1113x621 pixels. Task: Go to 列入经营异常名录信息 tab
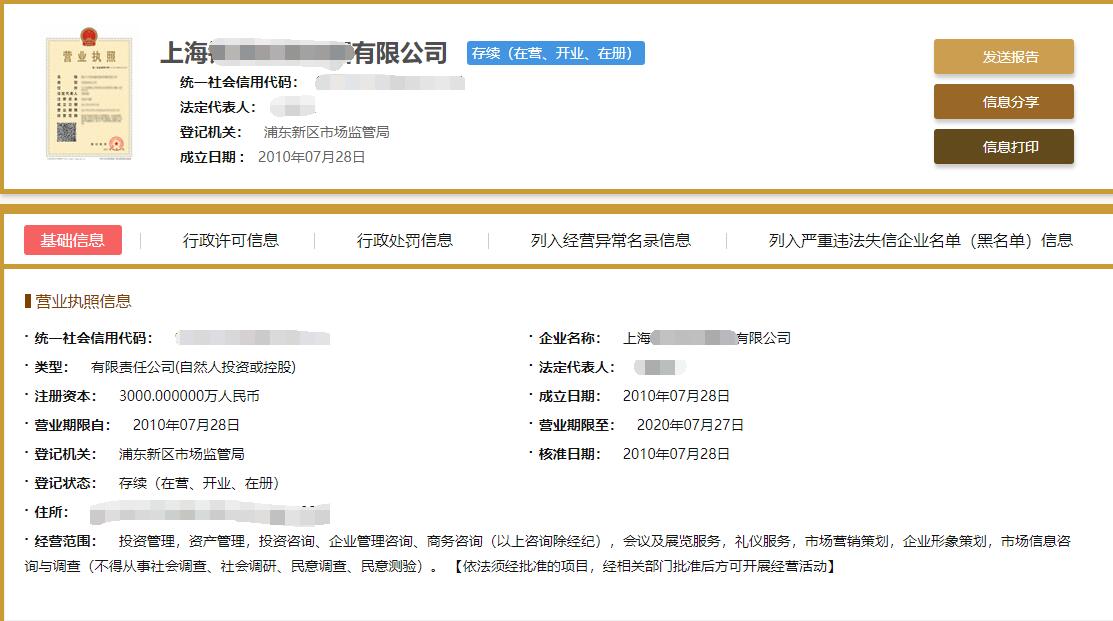pos(610,241)
